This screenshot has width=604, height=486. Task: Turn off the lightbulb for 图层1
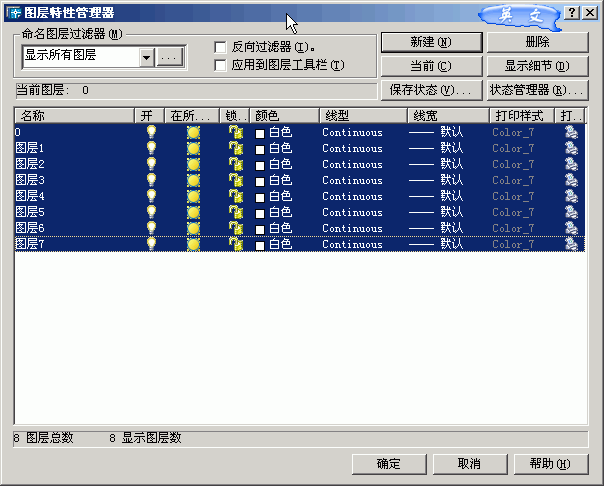151,148
